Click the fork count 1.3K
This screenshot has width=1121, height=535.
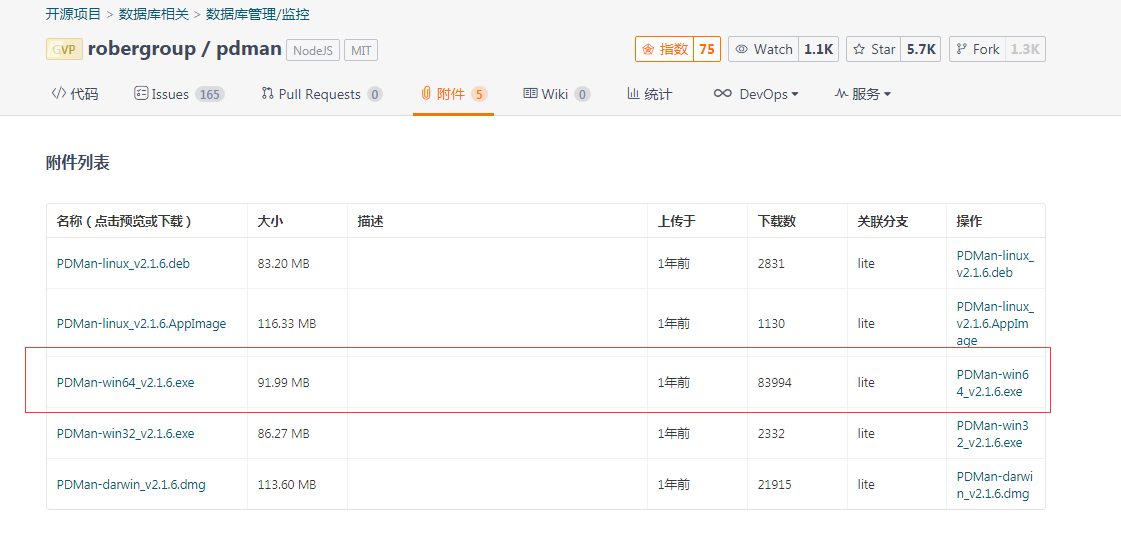(x=1025, y=49)
